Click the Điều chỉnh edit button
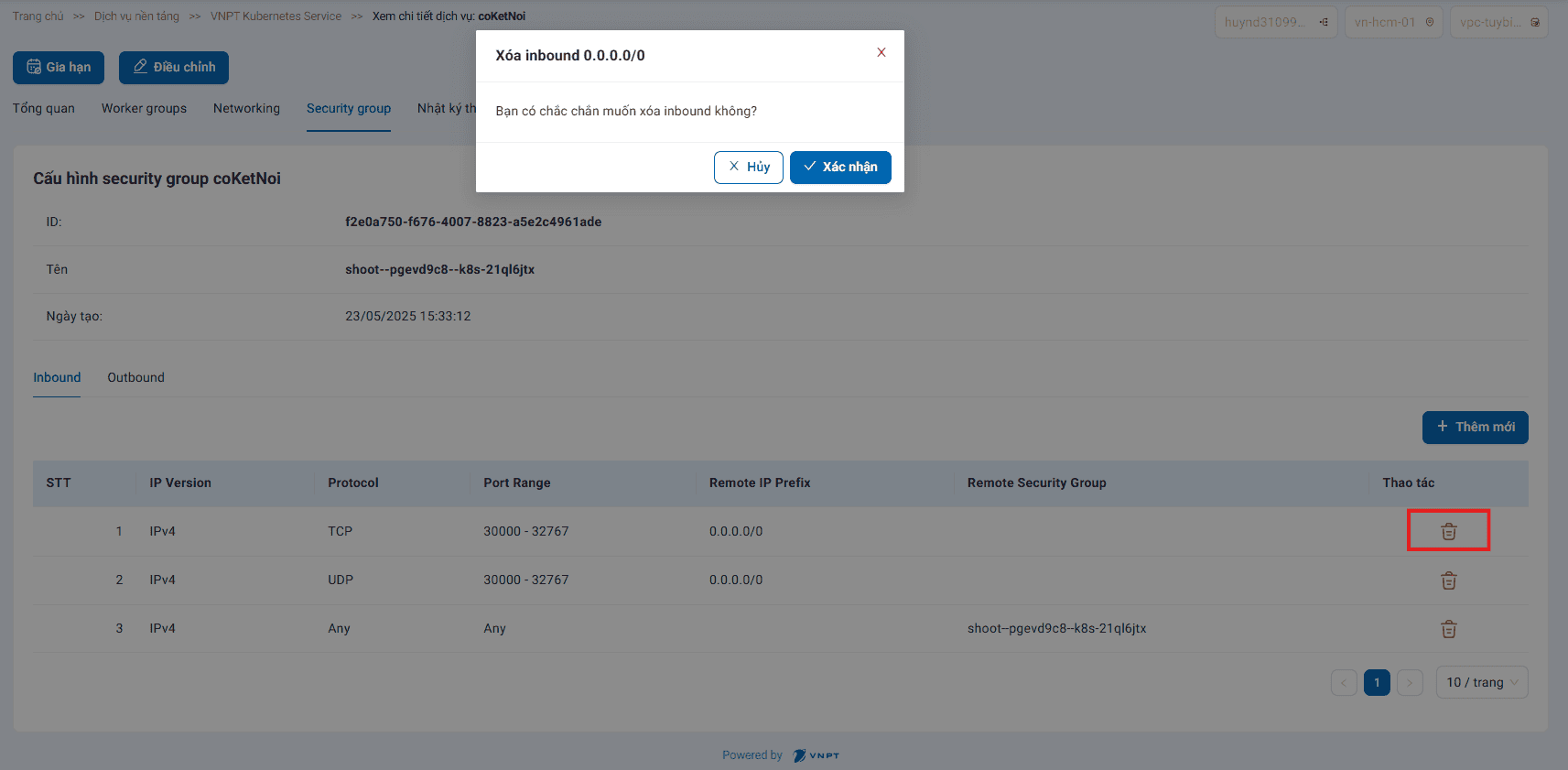The image size is (1568, 770). (174, 67)
